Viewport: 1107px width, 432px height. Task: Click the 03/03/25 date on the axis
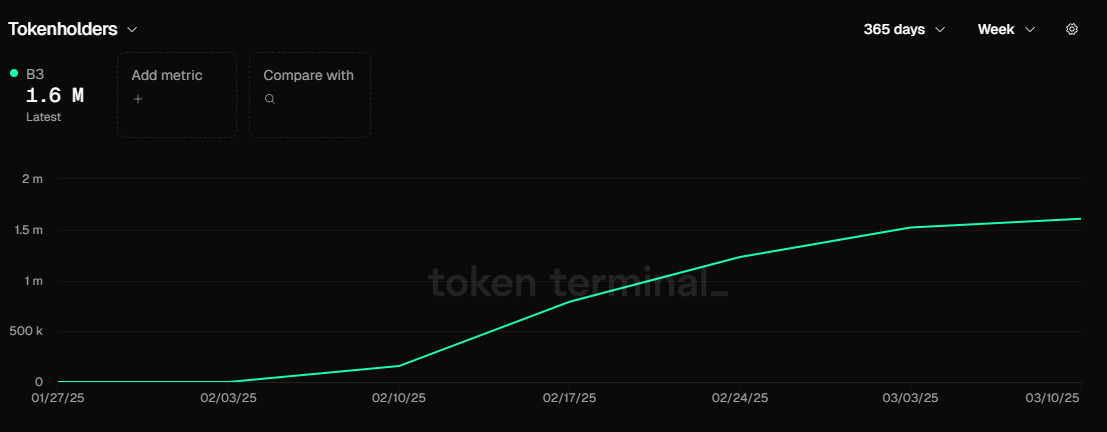click(911, 398)
